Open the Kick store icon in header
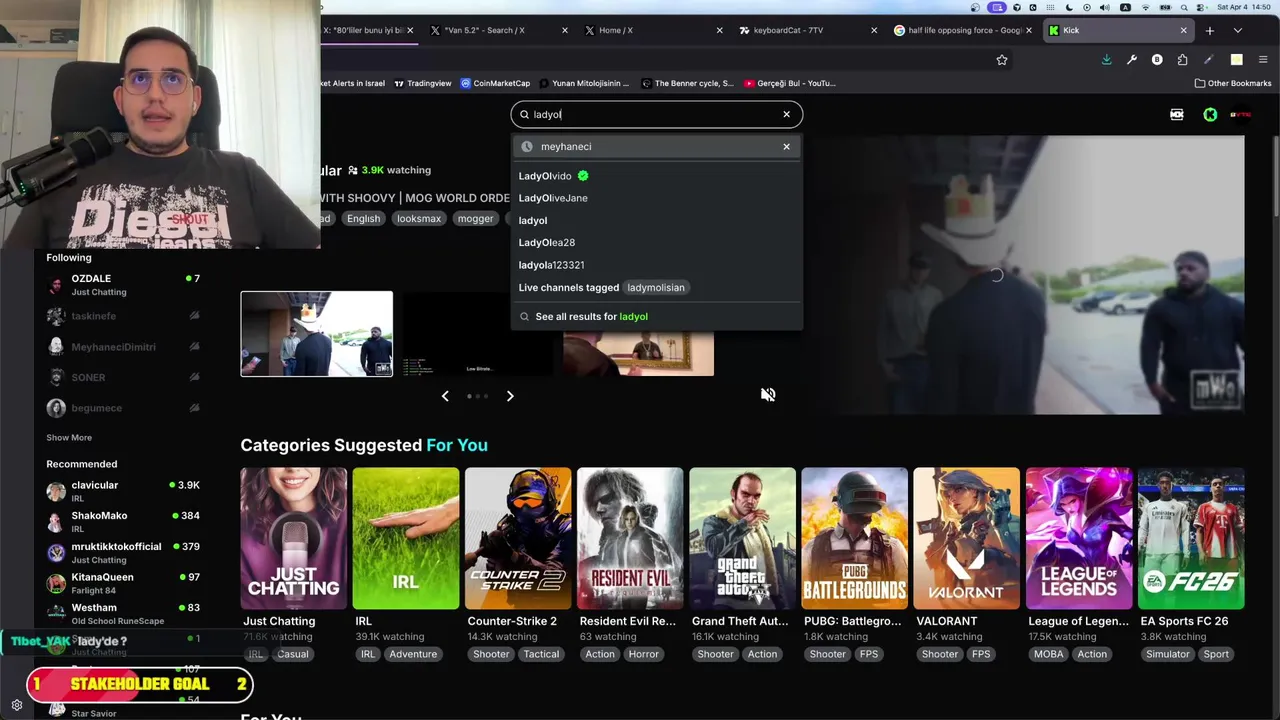 1177,114
